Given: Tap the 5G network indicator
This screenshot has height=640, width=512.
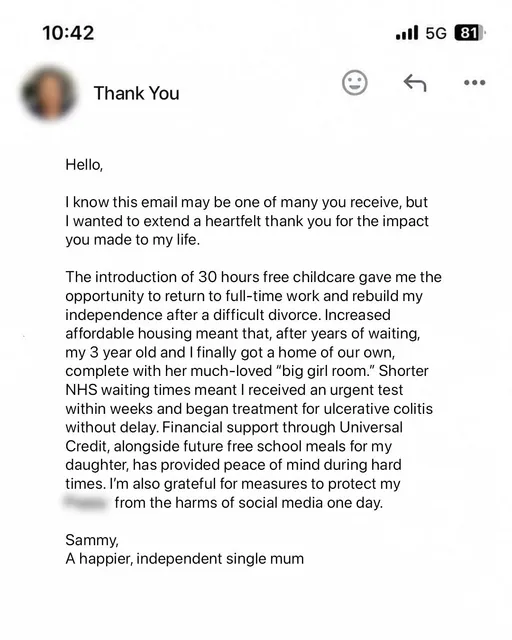Looking at the screenshot, I should (x=436, y=33).
